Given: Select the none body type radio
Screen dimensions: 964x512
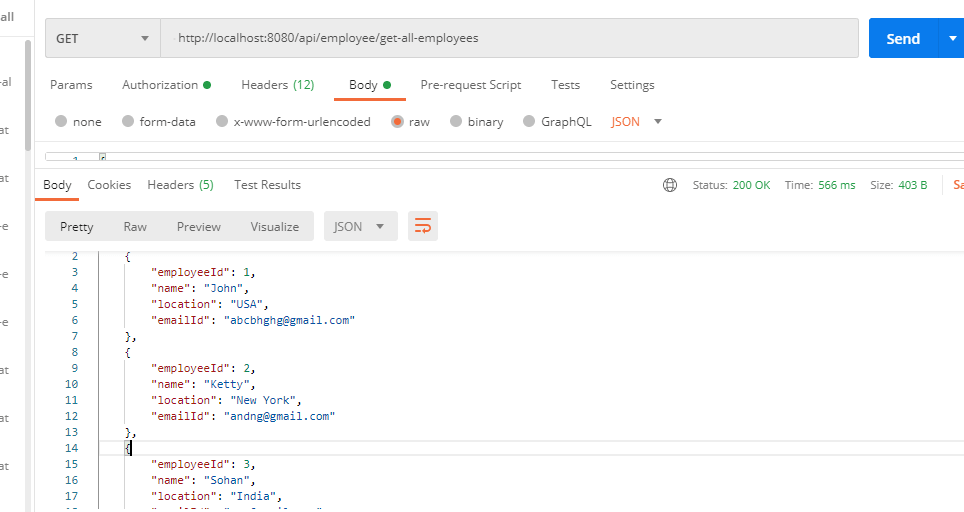Looking at the screenshot, I should pyautogui.click(x=61, y=121).
